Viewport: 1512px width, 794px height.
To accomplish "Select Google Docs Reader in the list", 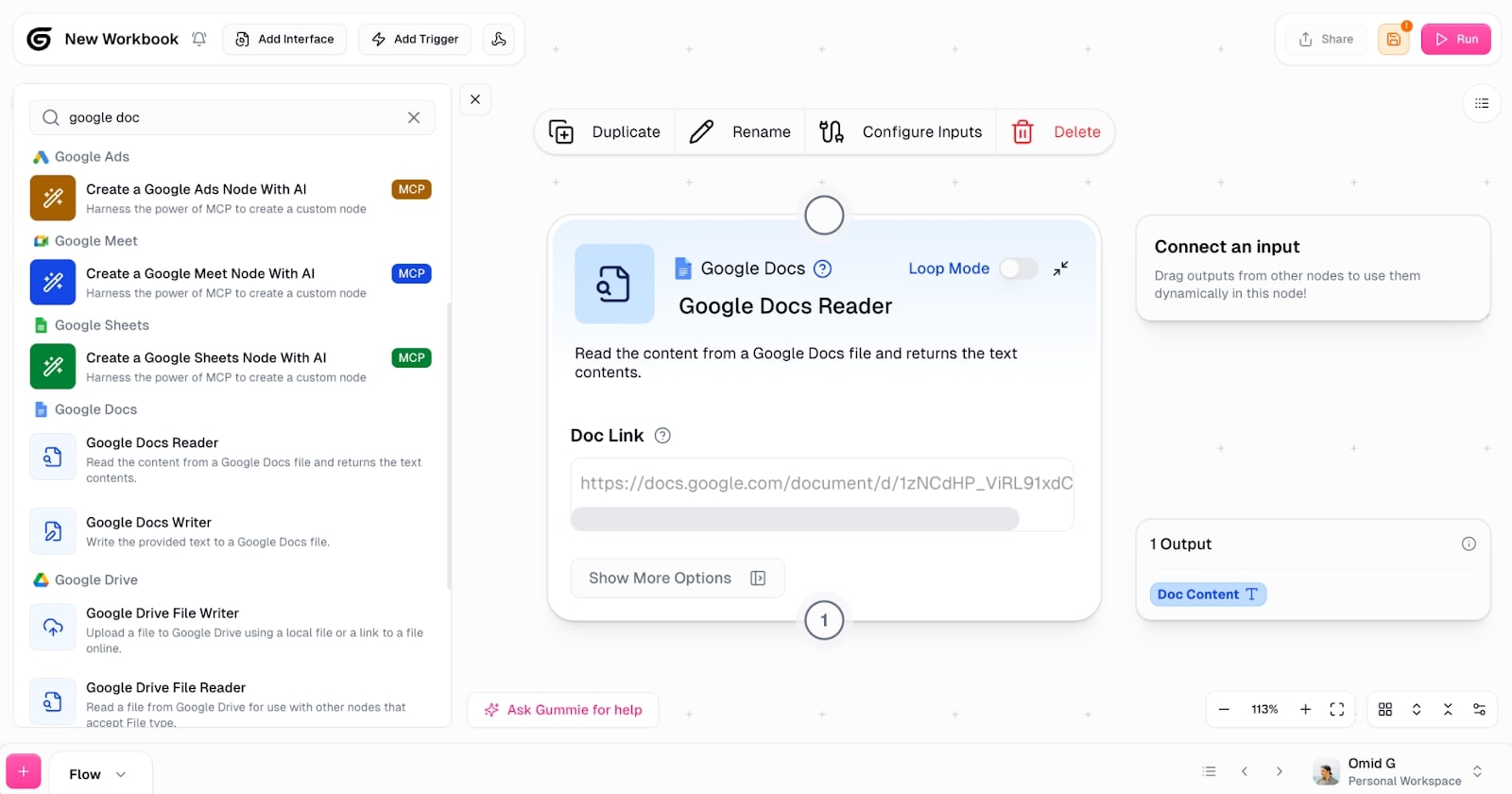I will 232,458.
